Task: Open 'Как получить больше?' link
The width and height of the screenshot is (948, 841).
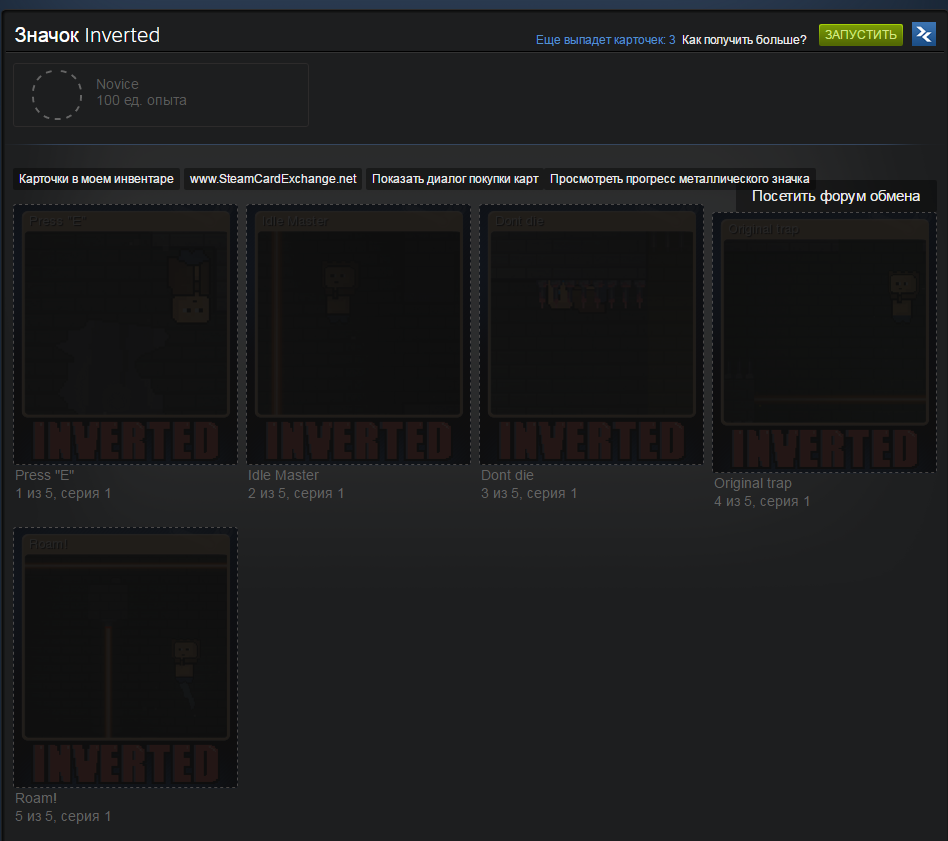Action: pyautogui.click(x=744, y=40)
